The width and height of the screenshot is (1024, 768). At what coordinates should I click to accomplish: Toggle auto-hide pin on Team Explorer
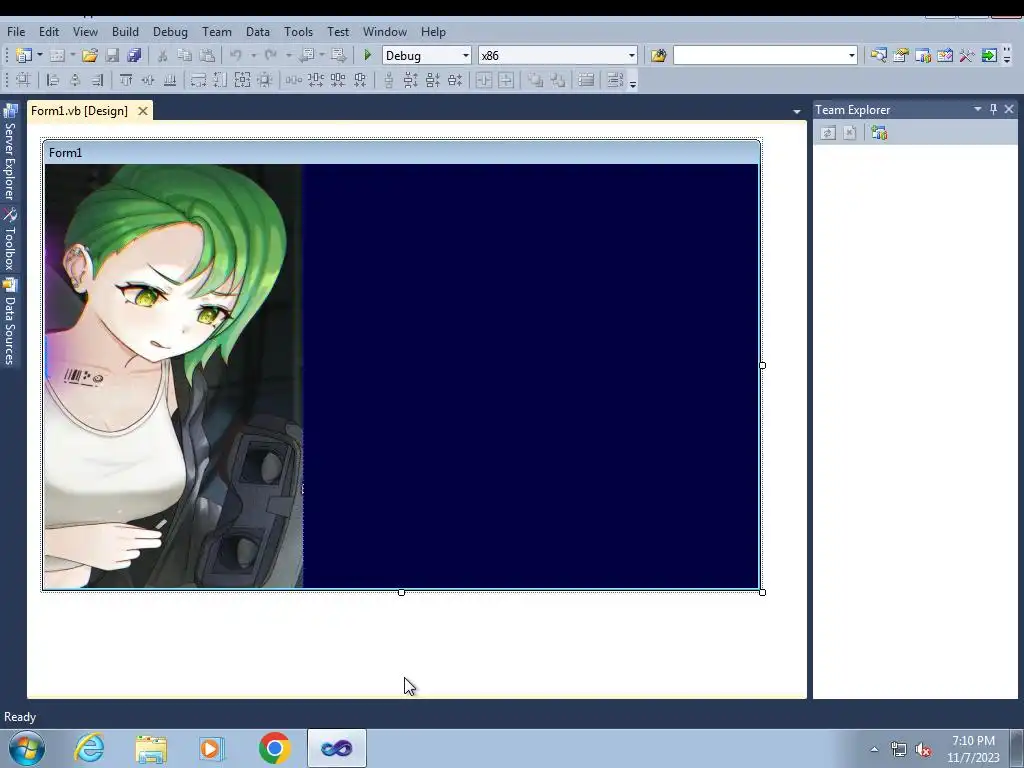coord(993,109)
